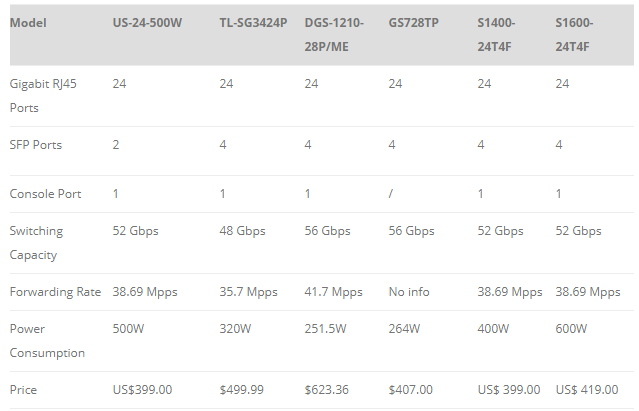Select the S1600-24T4F model header

[x=574, y=35]
